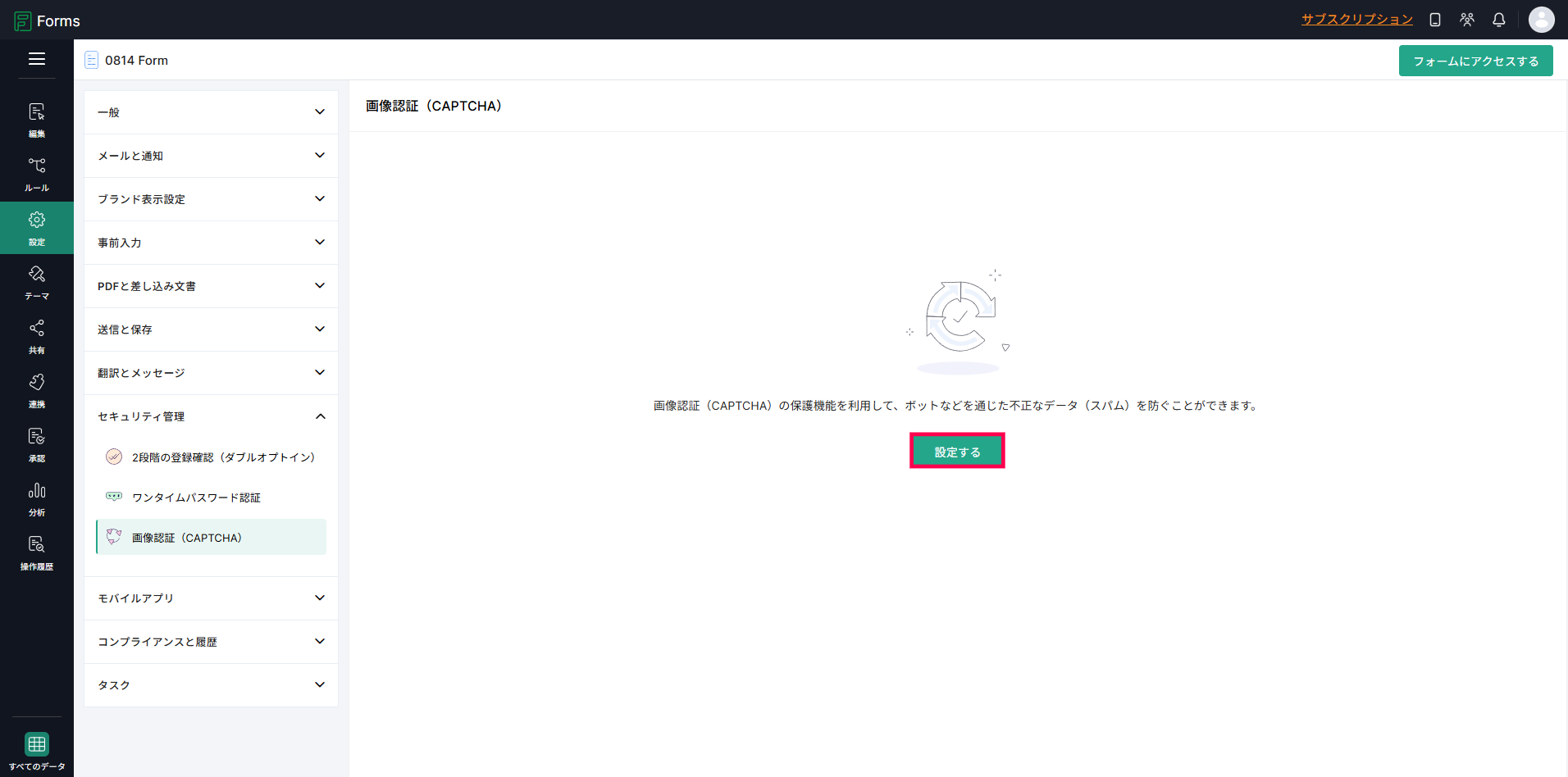Open the 編集 (Edit) sidebar icon
This screenshot has width=1568, height=777.
click(37, 120)
